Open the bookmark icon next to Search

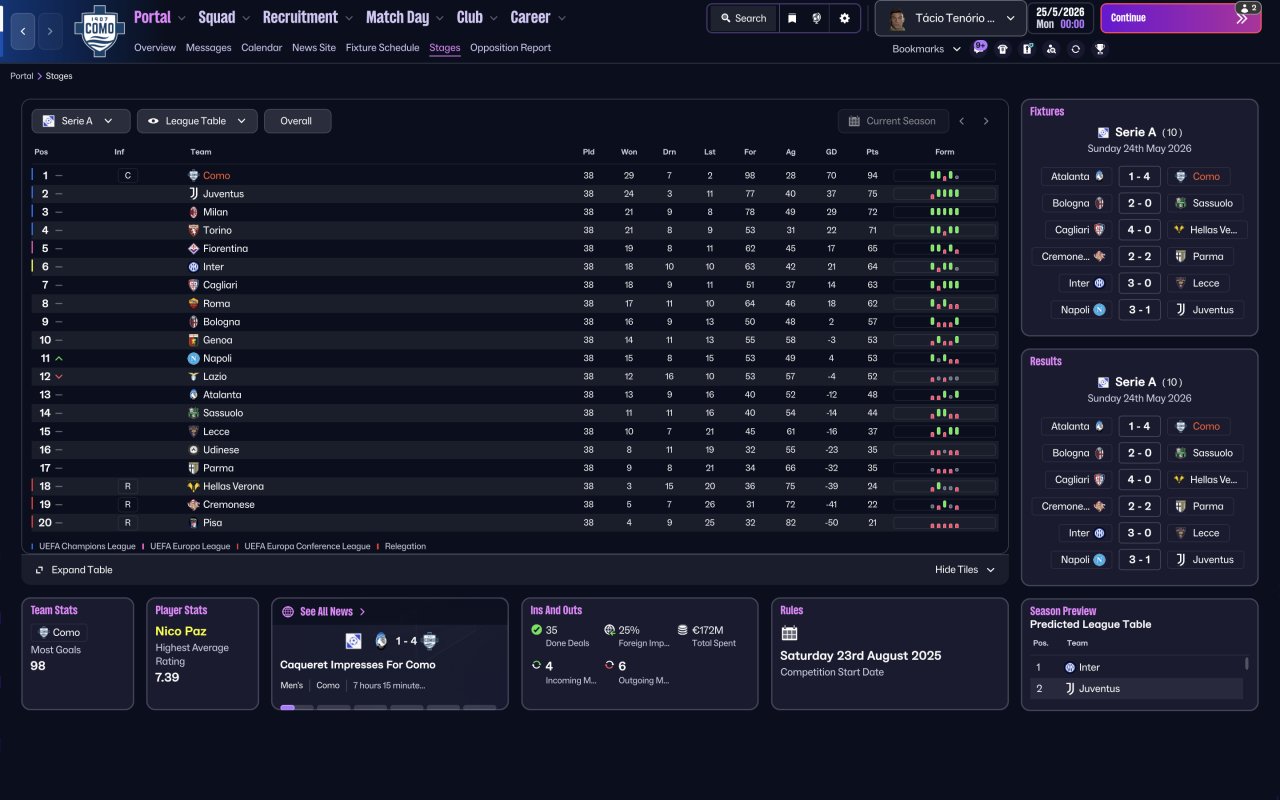792,18
